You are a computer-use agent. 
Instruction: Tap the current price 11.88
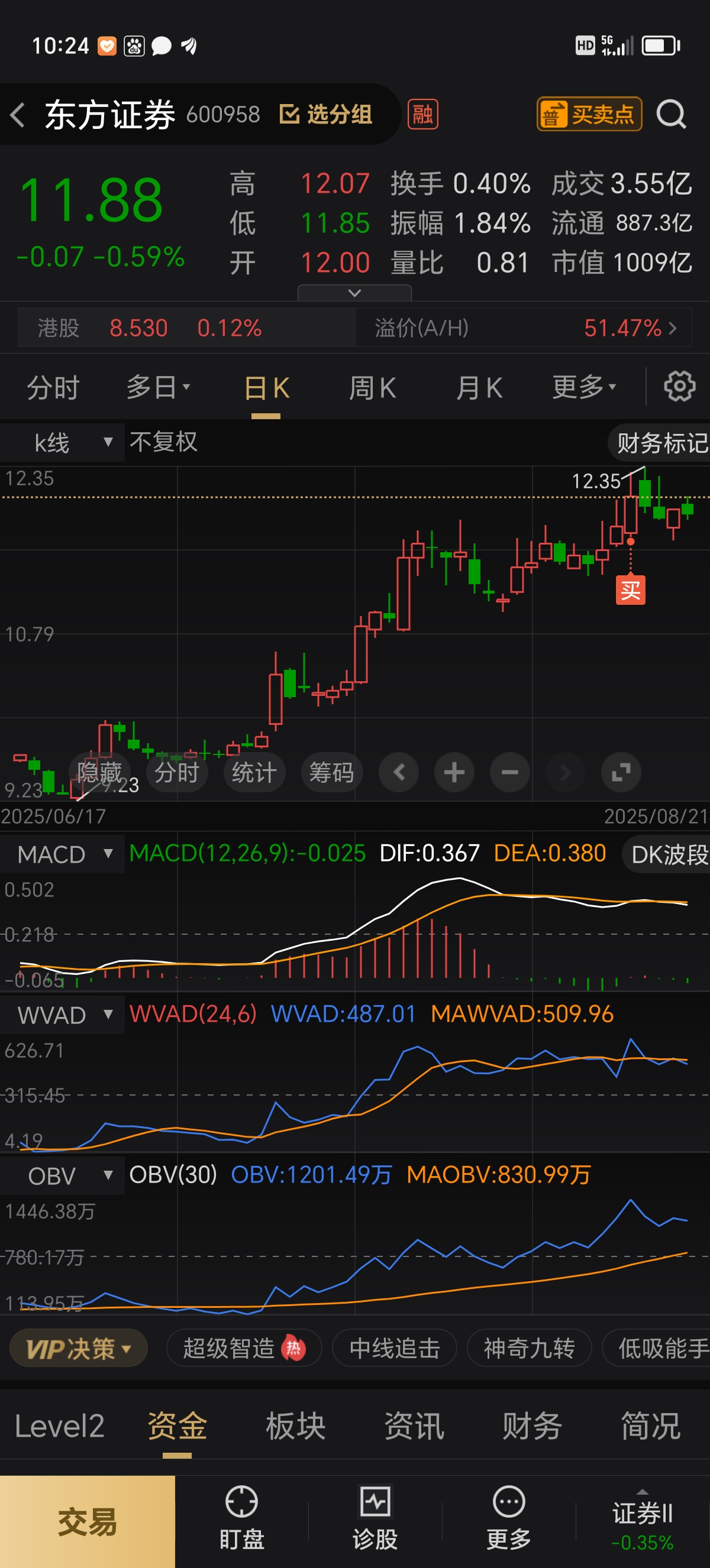(91, 200)
